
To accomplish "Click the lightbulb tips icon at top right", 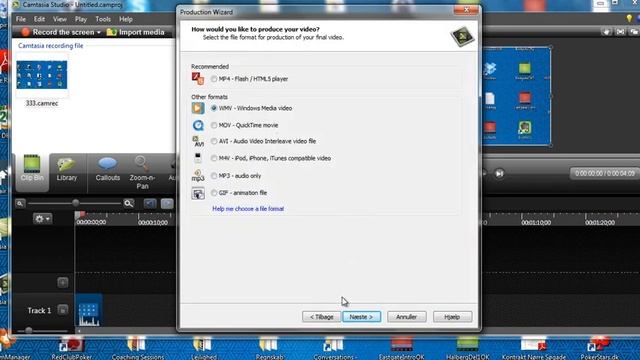I will coord(629,18).
